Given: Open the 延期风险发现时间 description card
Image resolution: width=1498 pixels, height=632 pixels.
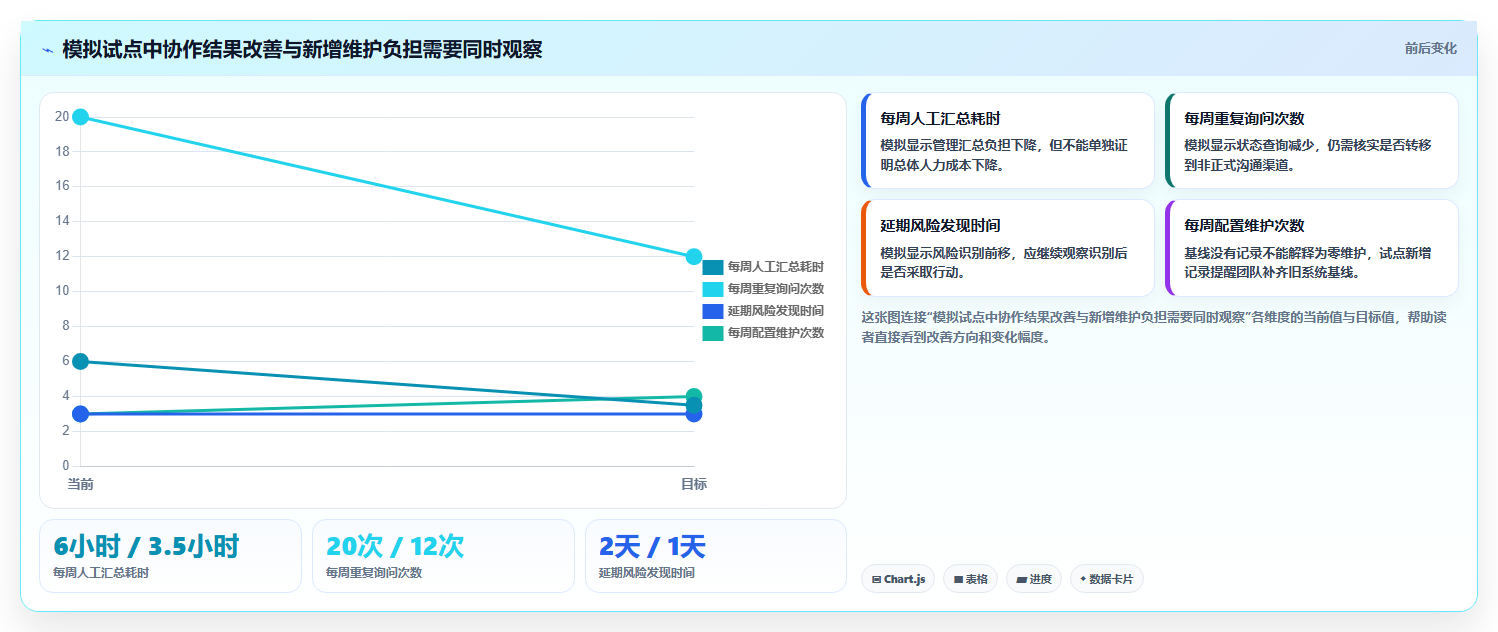Looking at the screenshot, I should pos(1008,248).
